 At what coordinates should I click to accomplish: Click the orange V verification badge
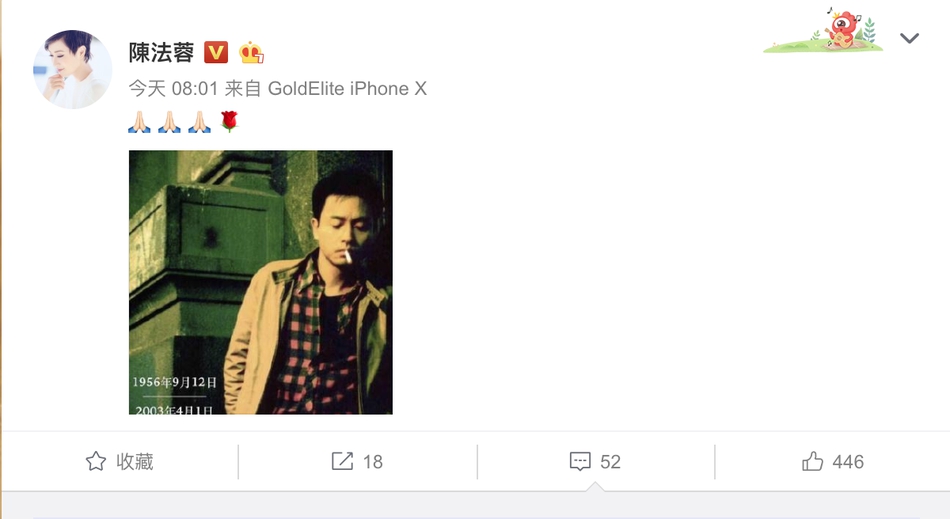(x=216, y=53)
